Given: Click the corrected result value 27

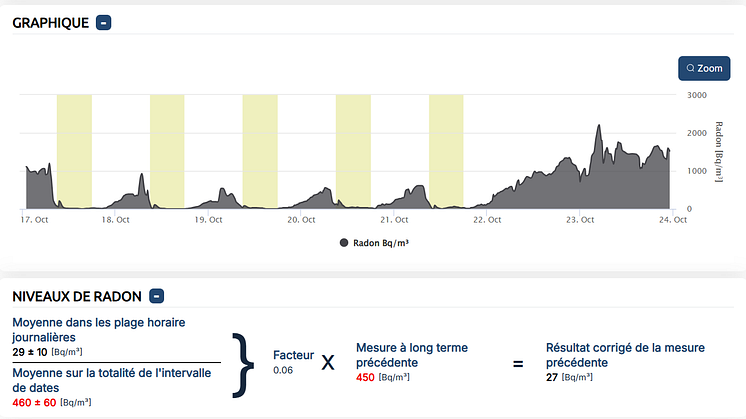Looking at the screenshot, I should (x=551, y=377).
